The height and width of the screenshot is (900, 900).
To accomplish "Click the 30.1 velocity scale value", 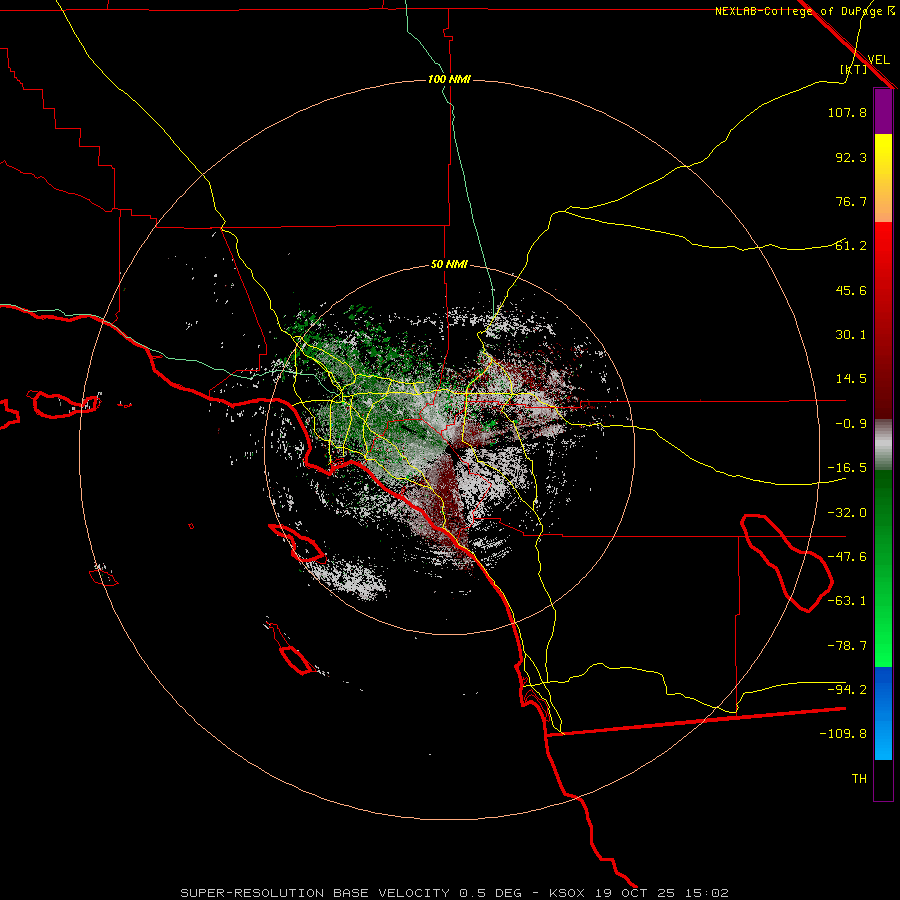I will pyautogui.click(x=851, y=335).
